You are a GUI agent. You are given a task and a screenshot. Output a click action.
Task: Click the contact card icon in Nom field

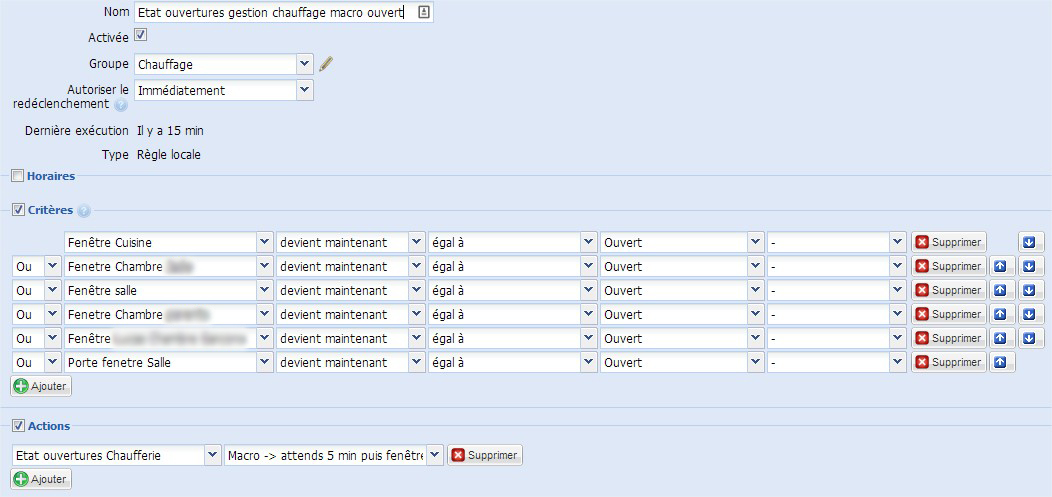424,13
